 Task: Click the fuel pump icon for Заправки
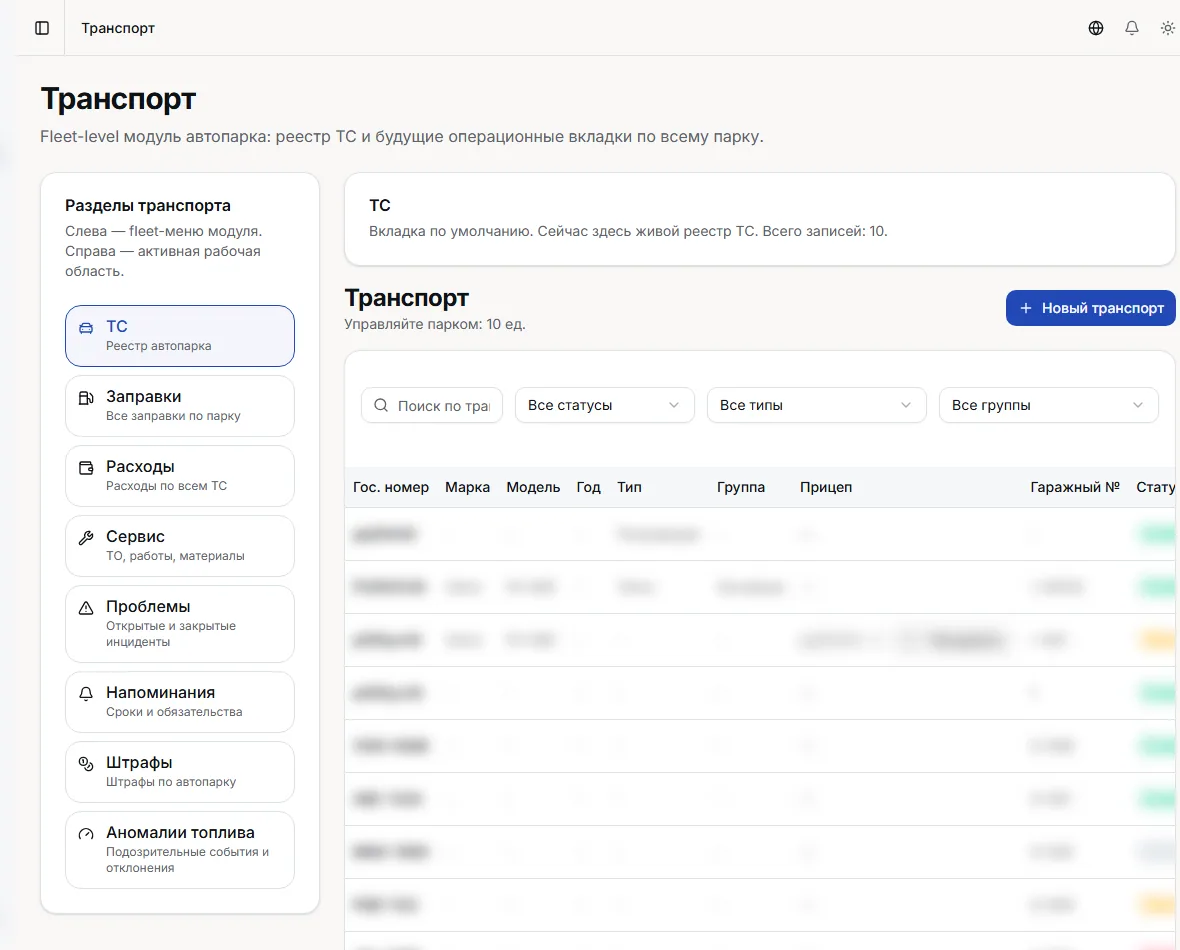[x=87, y=397]
